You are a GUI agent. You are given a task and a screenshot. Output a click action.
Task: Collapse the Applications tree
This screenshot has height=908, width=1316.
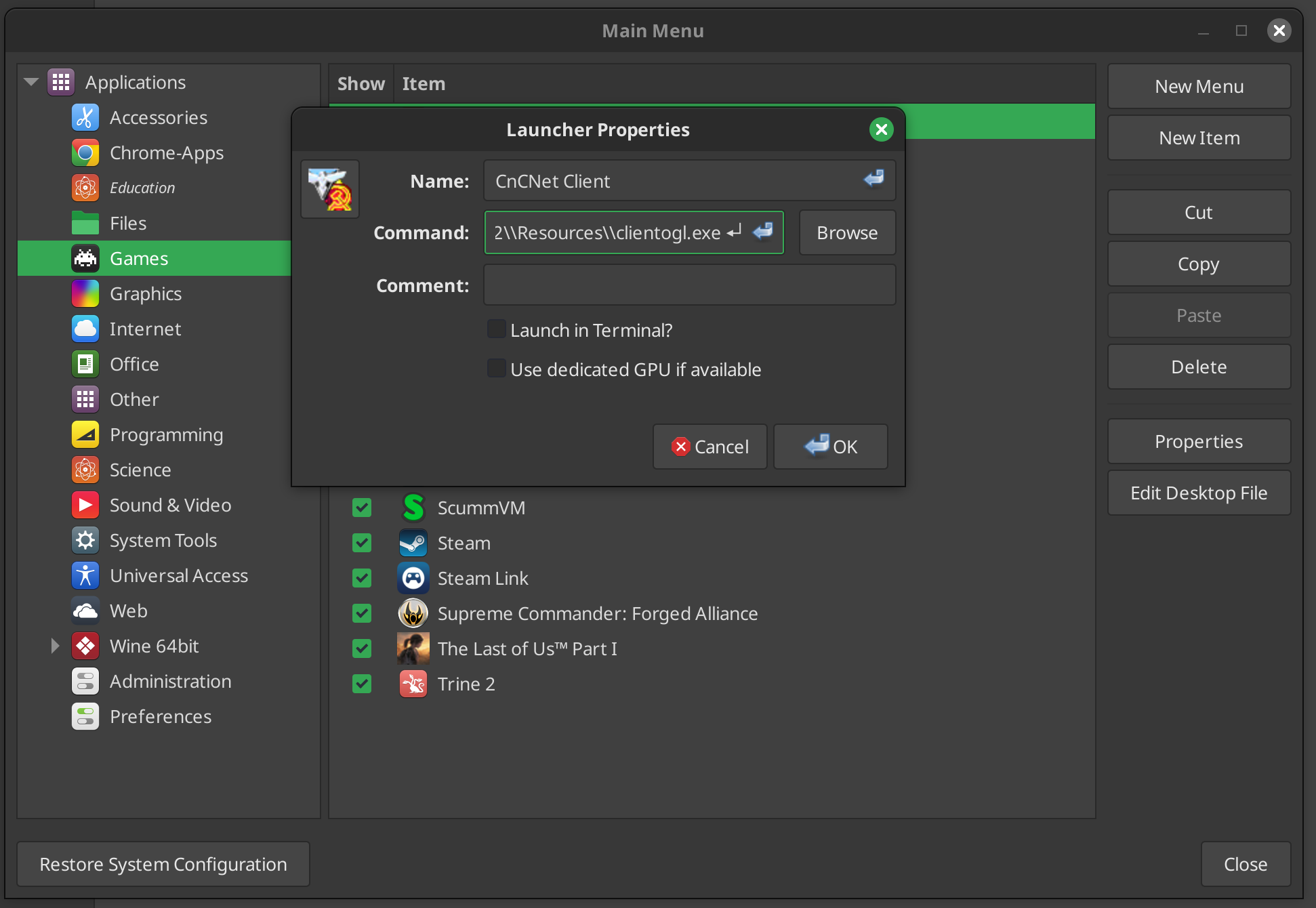click(x=31, y=82)
